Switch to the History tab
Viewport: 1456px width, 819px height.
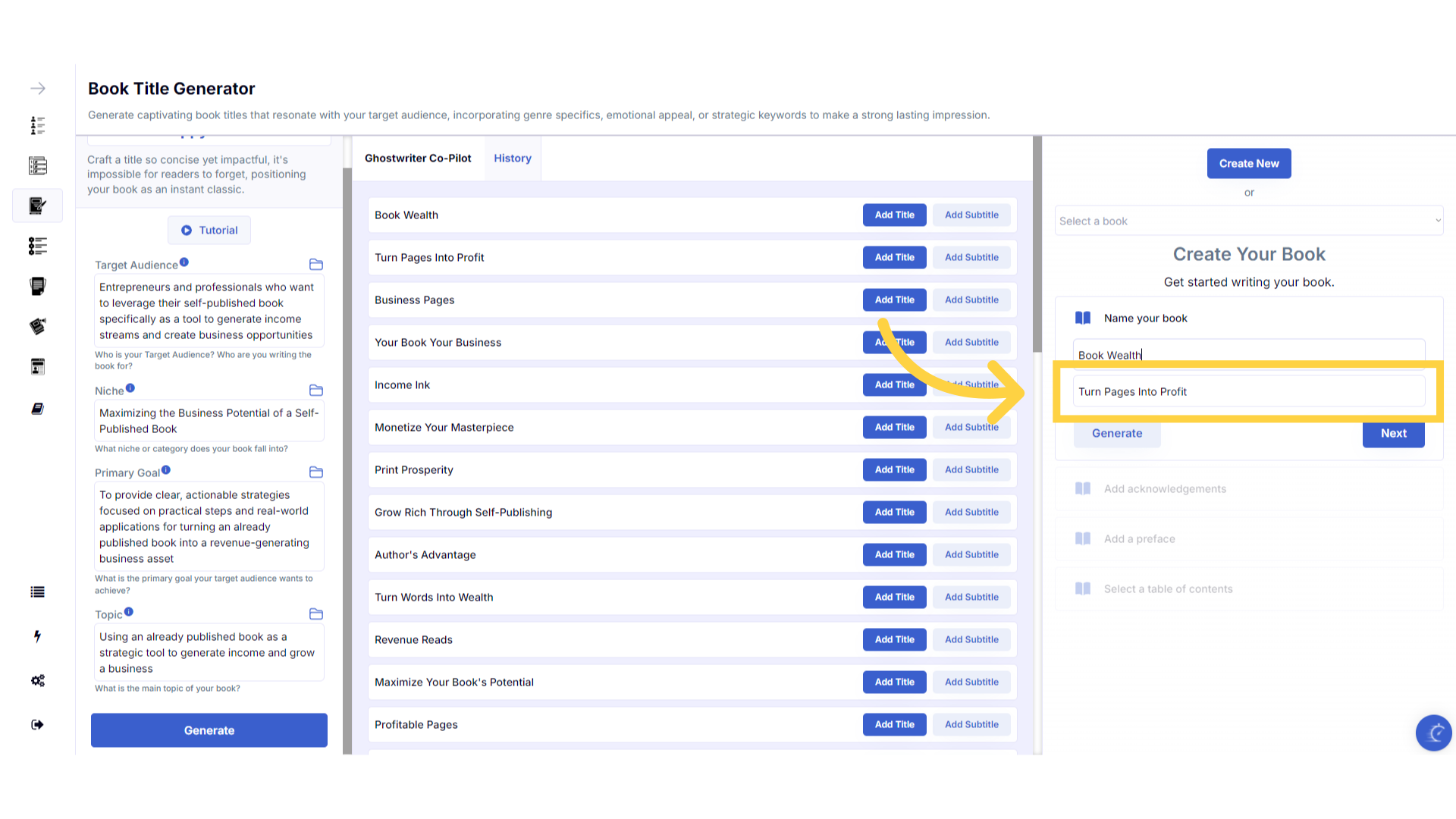513,158
